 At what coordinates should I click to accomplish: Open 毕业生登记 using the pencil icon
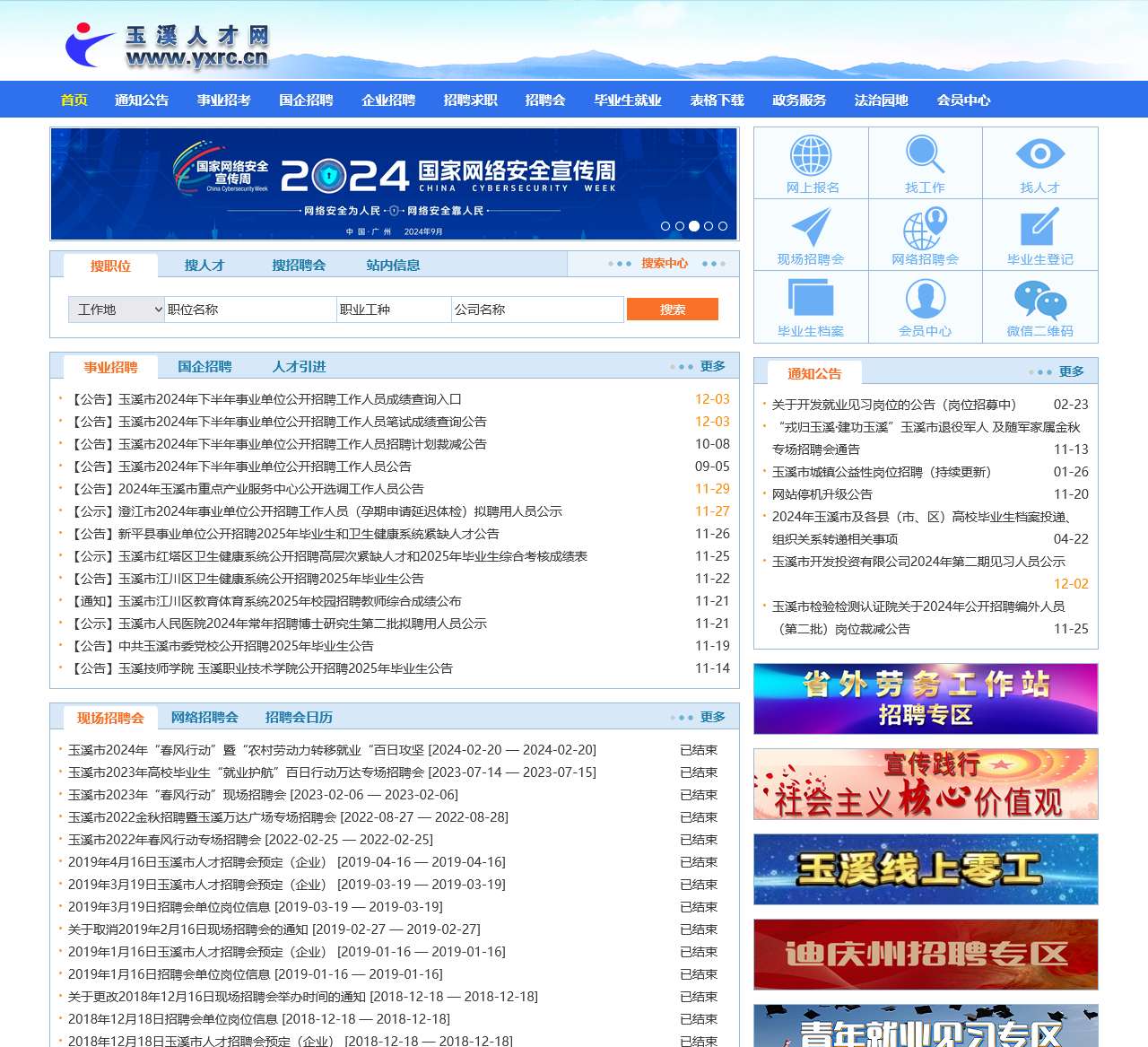(x=1040, y=234)
